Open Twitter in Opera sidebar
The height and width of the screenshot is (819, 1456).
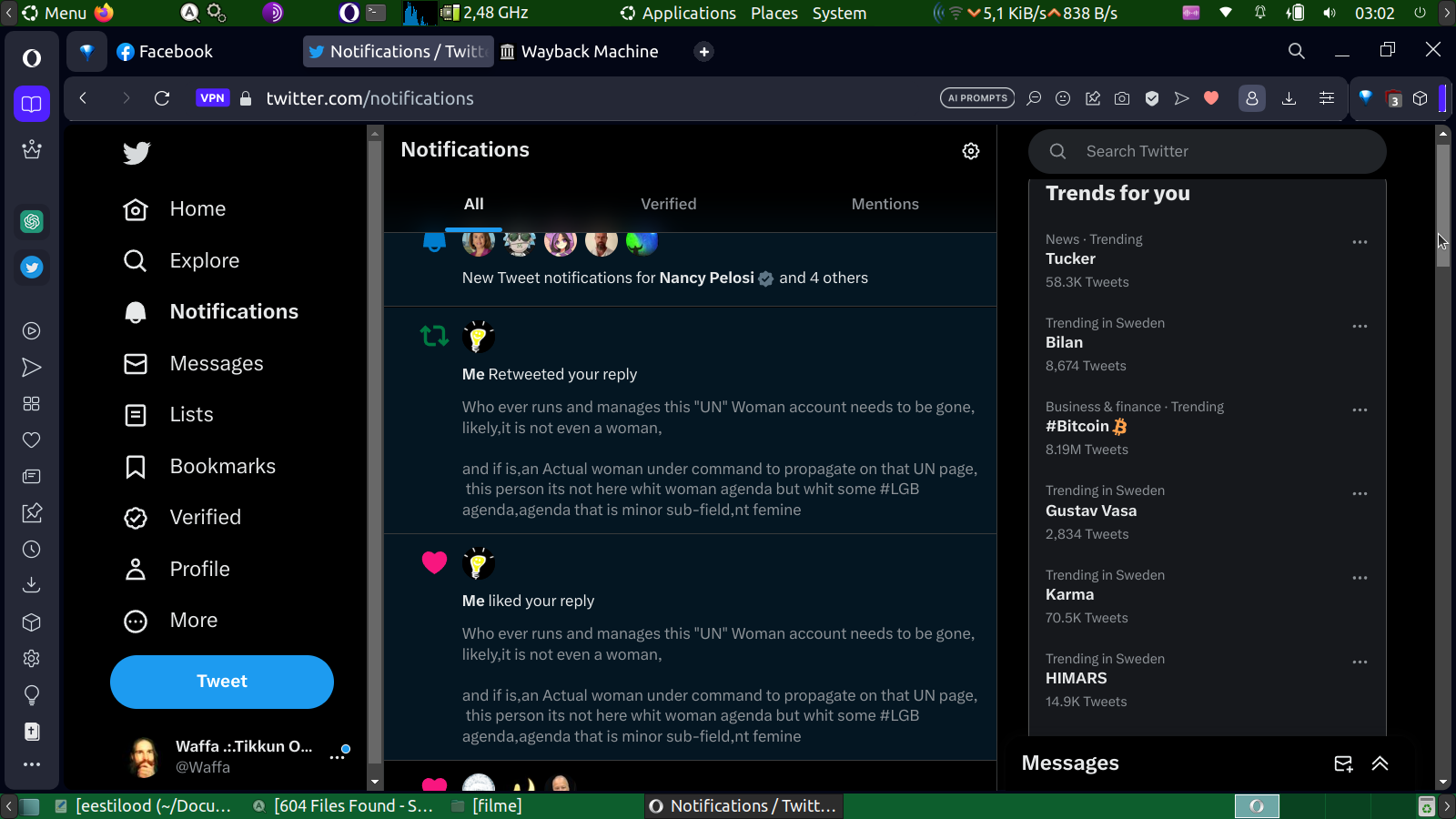tap(32, 268)
